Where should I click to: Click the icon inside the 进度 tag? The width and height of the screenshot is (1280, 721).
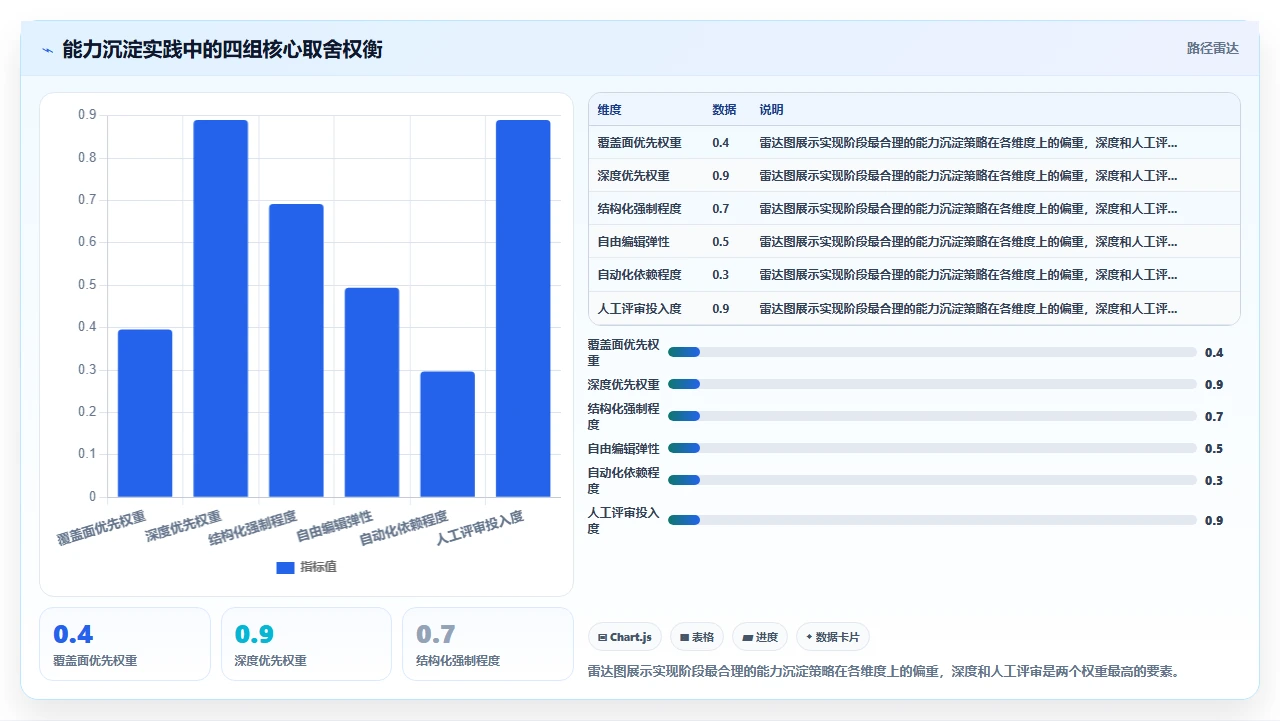747,637
